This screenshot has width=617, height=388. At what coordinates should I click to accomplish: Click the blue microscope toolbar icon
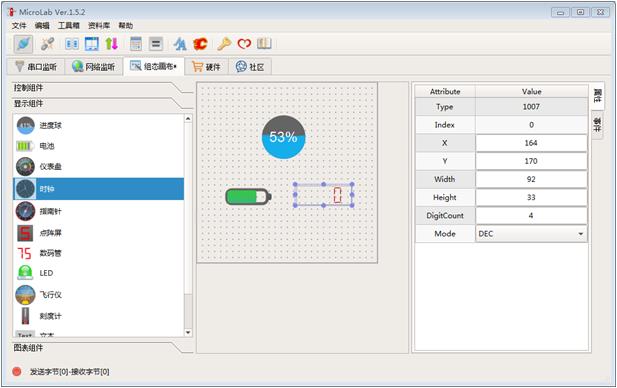coord(180,44)
